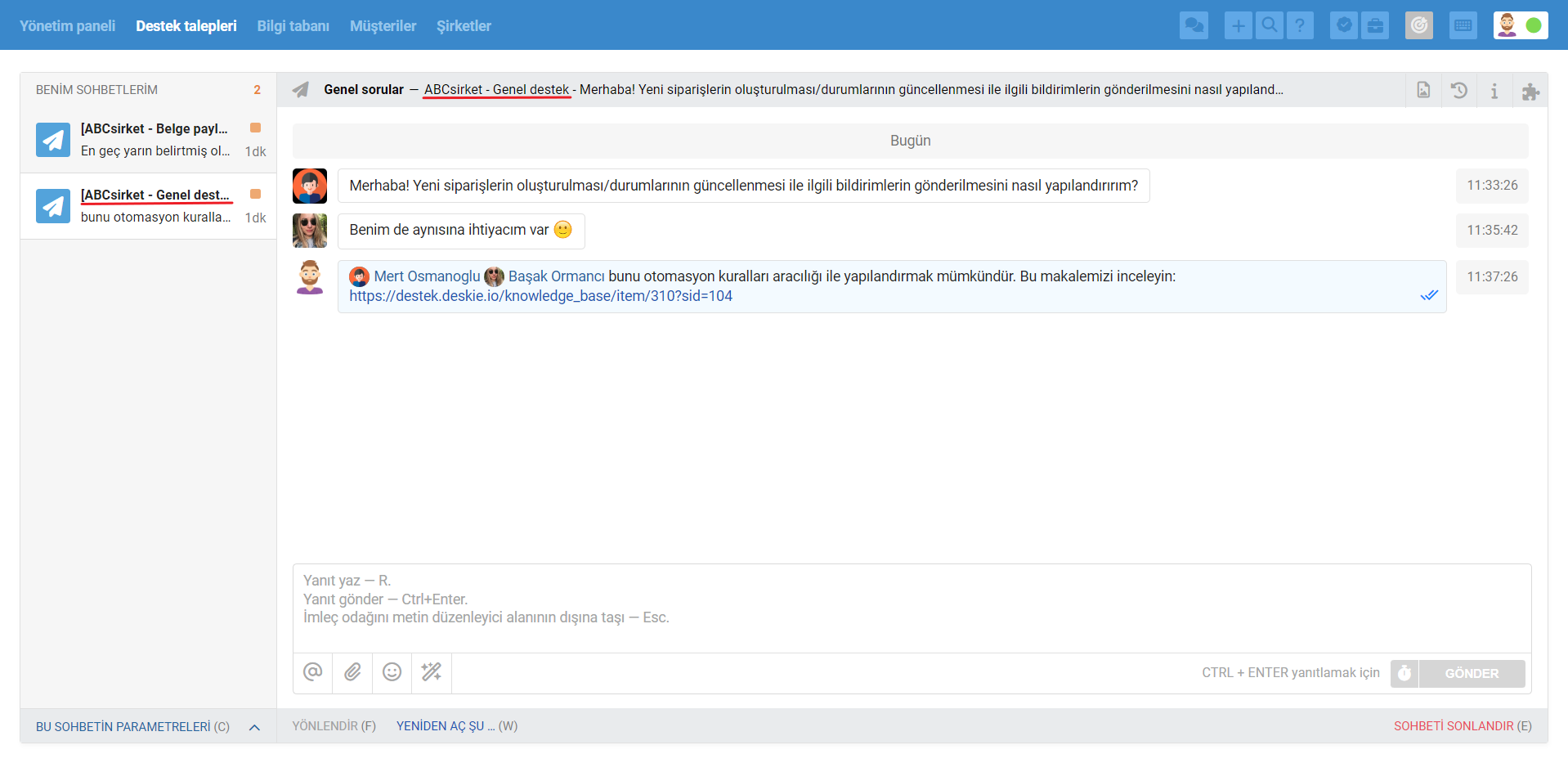Open the emoji picker smiley icon
The image size is (1568, 763).
coord(392,672)
